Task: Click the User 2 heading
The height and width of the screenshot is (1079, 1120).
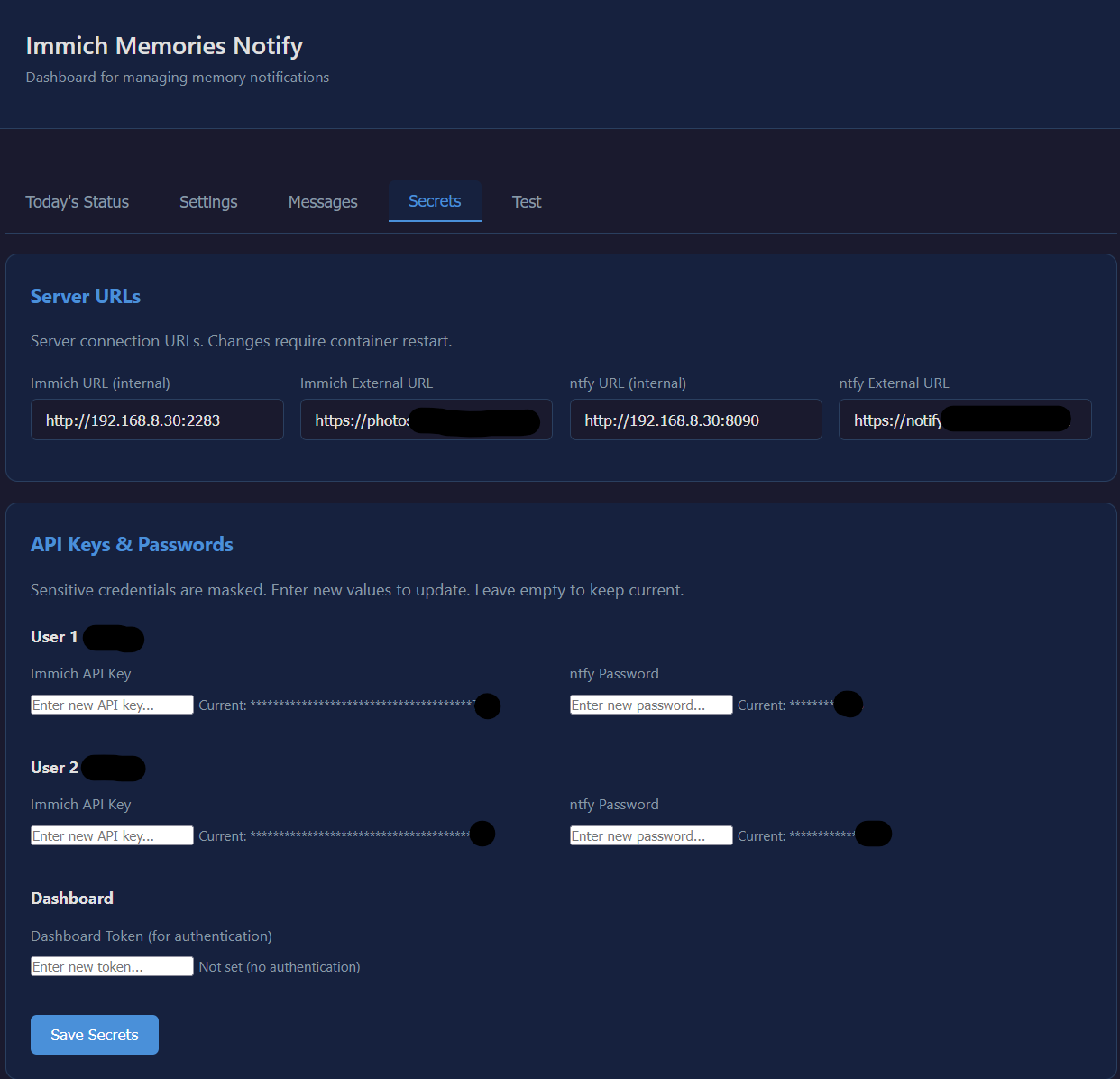Action: coord(54,768)
